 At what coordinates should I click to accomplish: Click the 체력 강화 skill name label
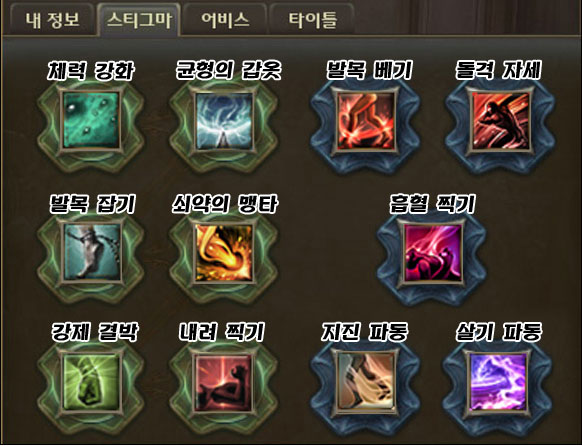coord(91,70)
